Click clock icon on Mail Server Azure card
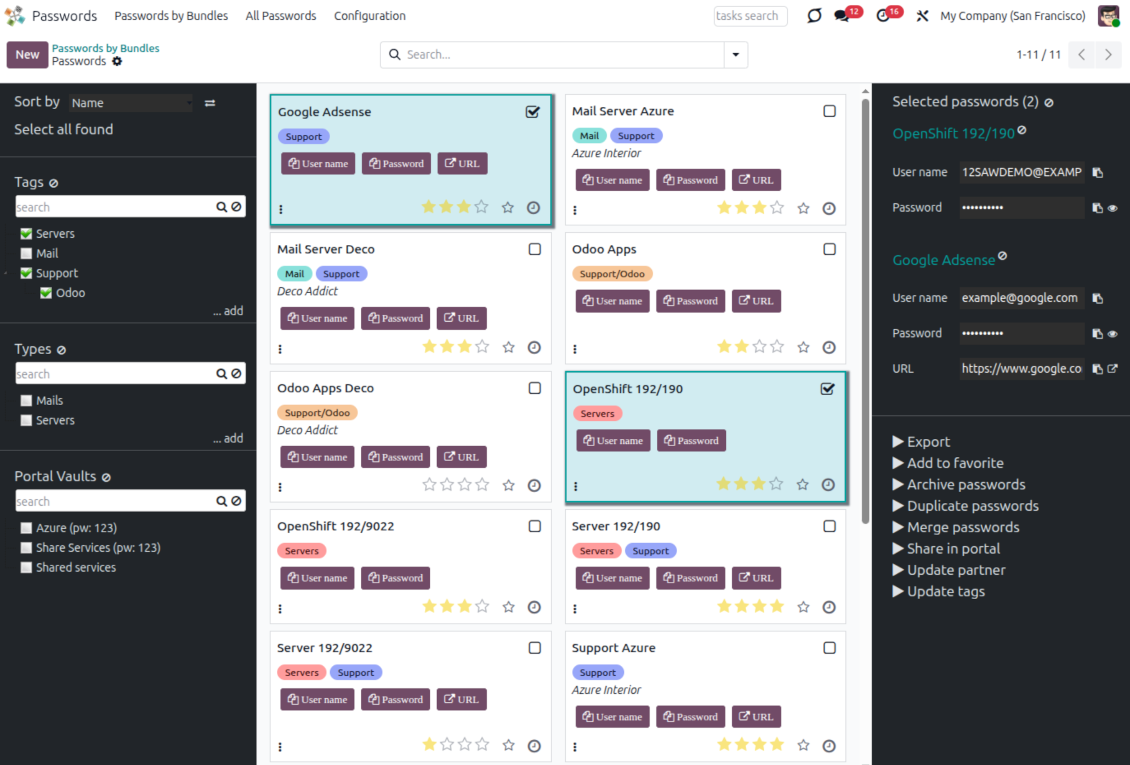Viewport: 1130px width, 765px height. pos(829,208)
